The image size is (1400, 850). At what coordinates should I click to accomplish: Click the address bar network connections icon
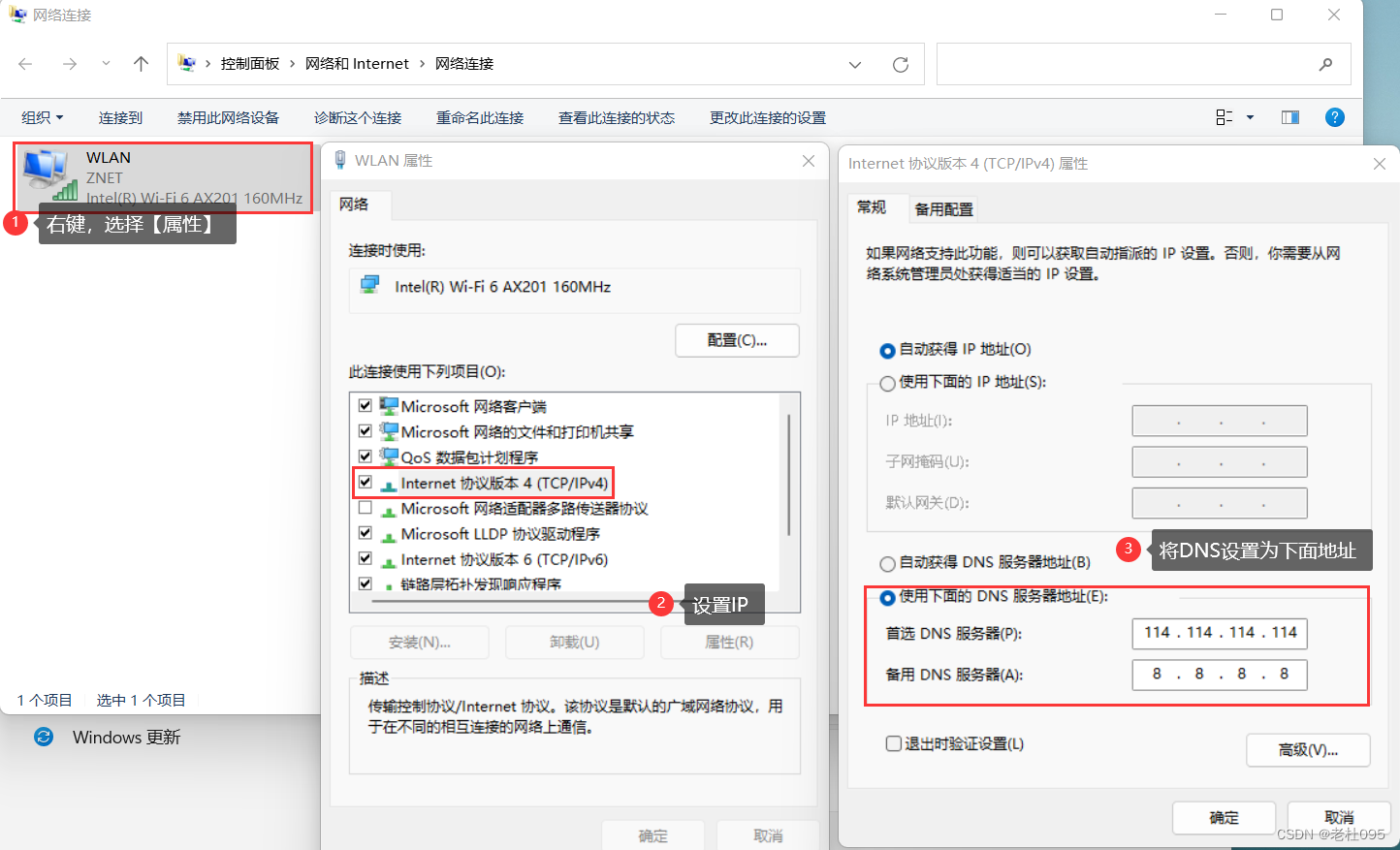tap(187, 64)
